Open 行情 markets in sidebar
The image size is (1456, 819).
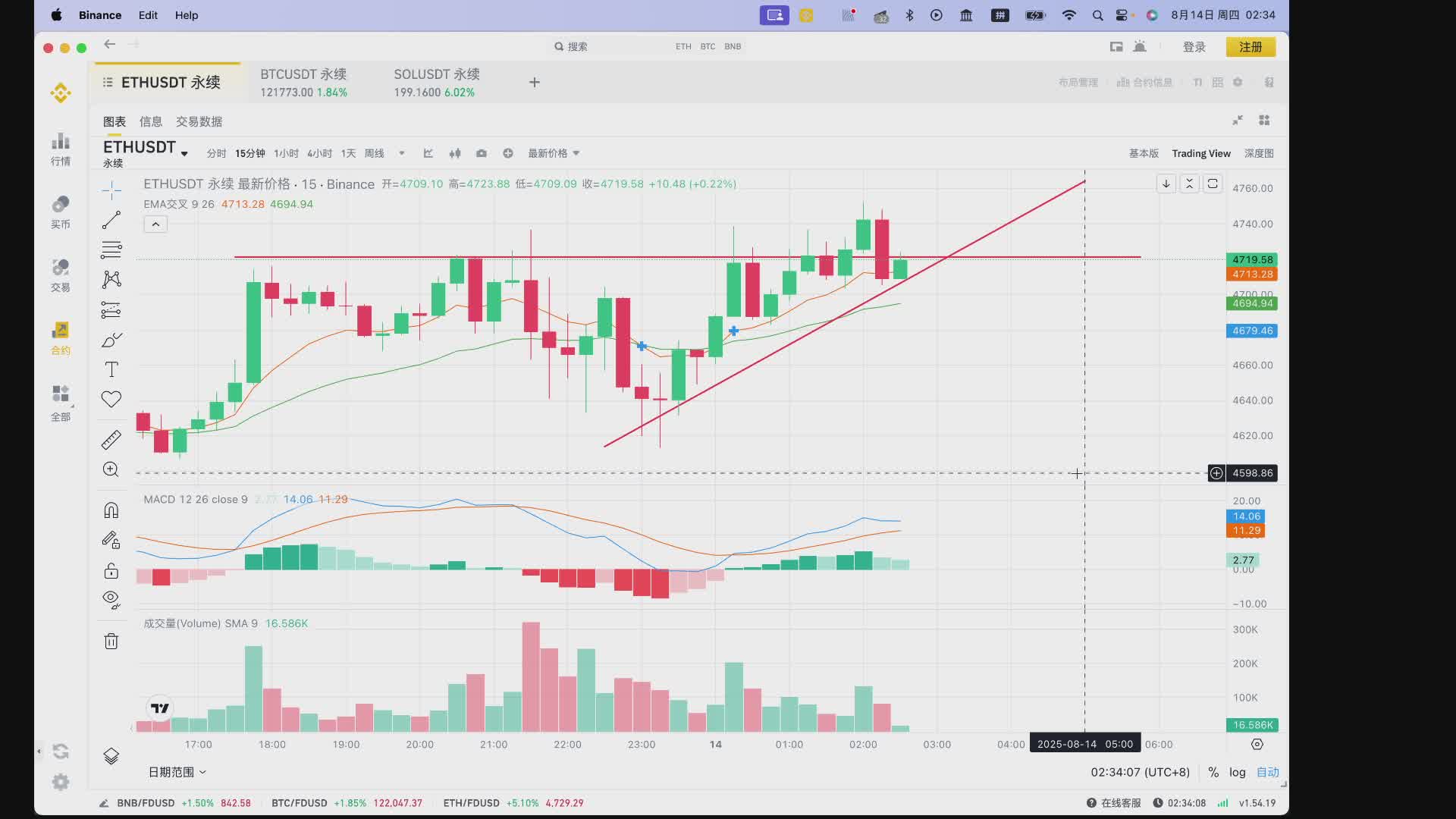[61, 149]
